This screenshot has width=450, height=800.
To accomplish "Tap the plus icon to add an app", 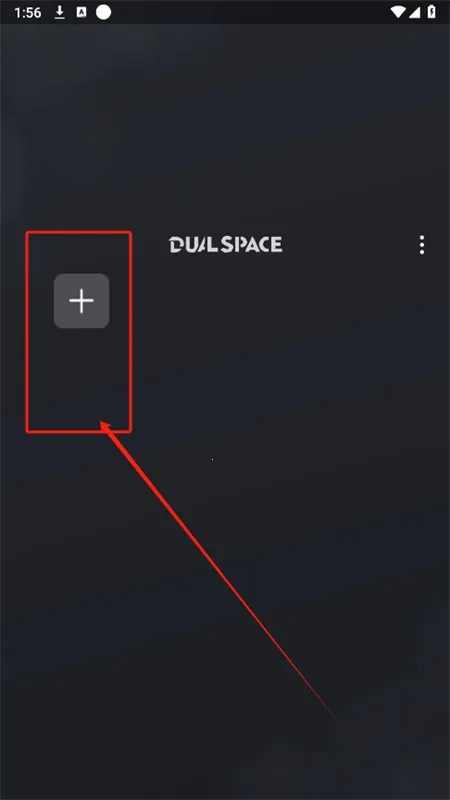I will tap(82, 301).
